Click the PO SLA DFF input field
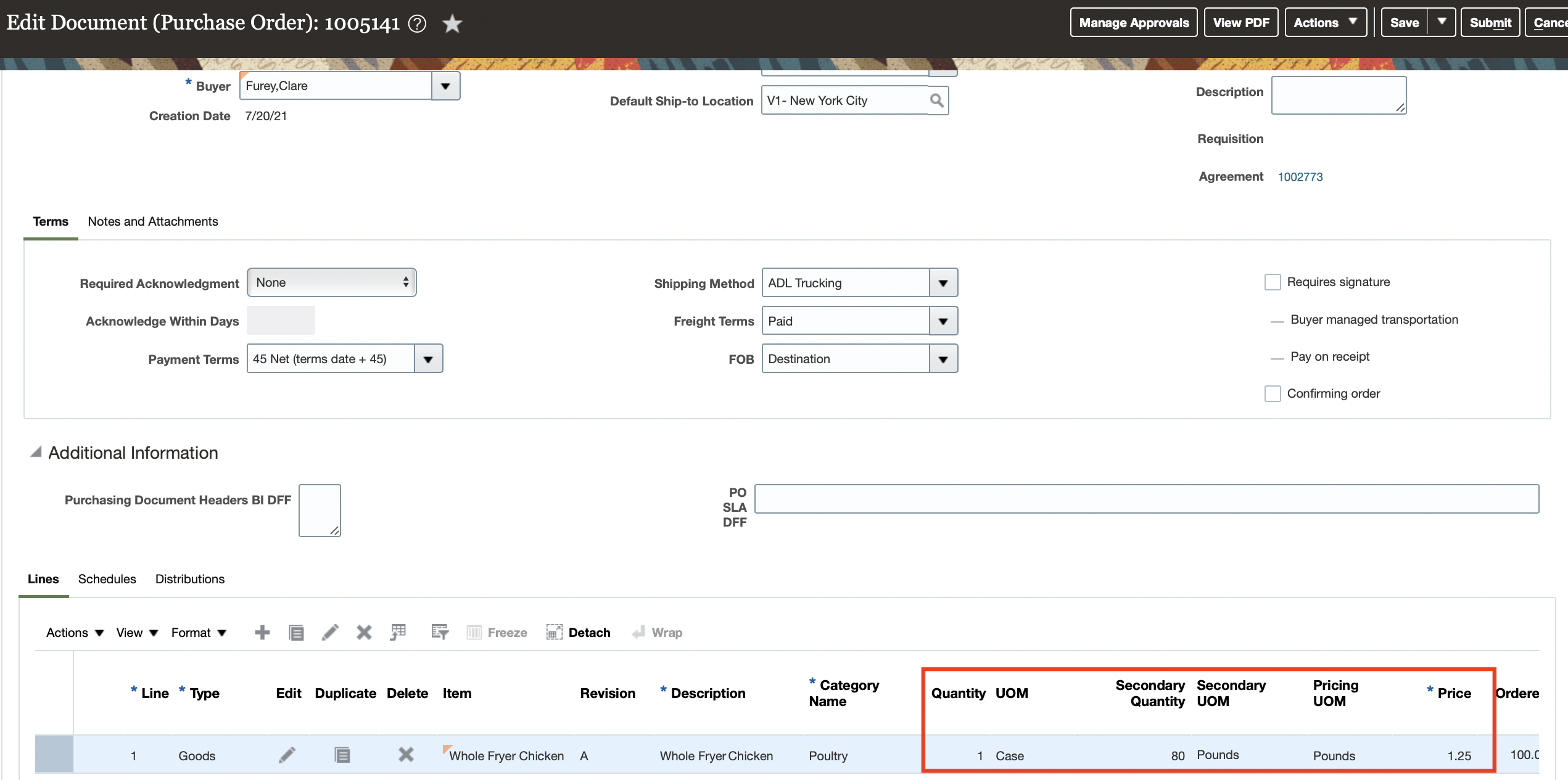The width and height of the screenshot is (1568, 780). (1146, 499)
